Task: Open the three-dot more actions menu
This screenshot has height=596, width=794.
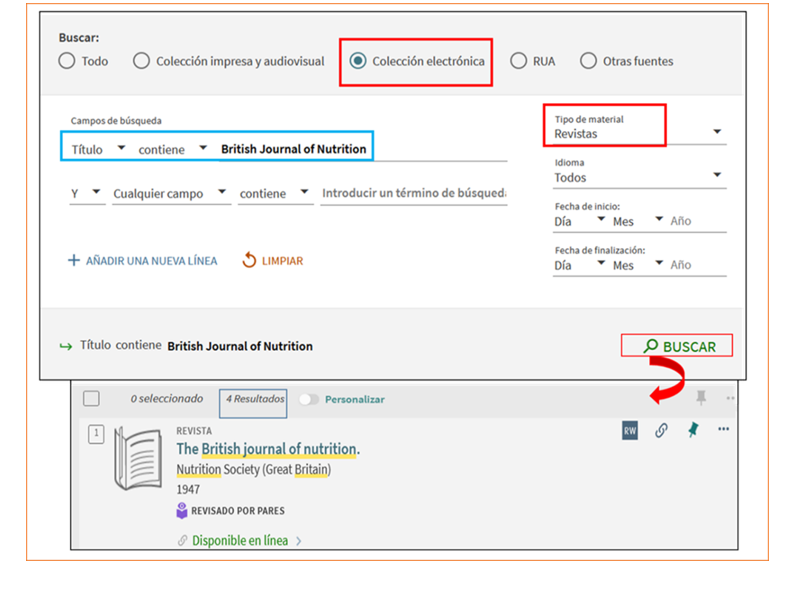Action: click(x=723, y=430)
